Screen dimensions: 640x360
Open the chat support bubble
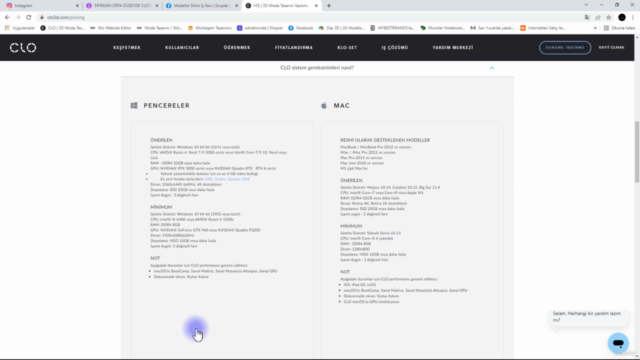pyautogui.click(x=618, y=343)
